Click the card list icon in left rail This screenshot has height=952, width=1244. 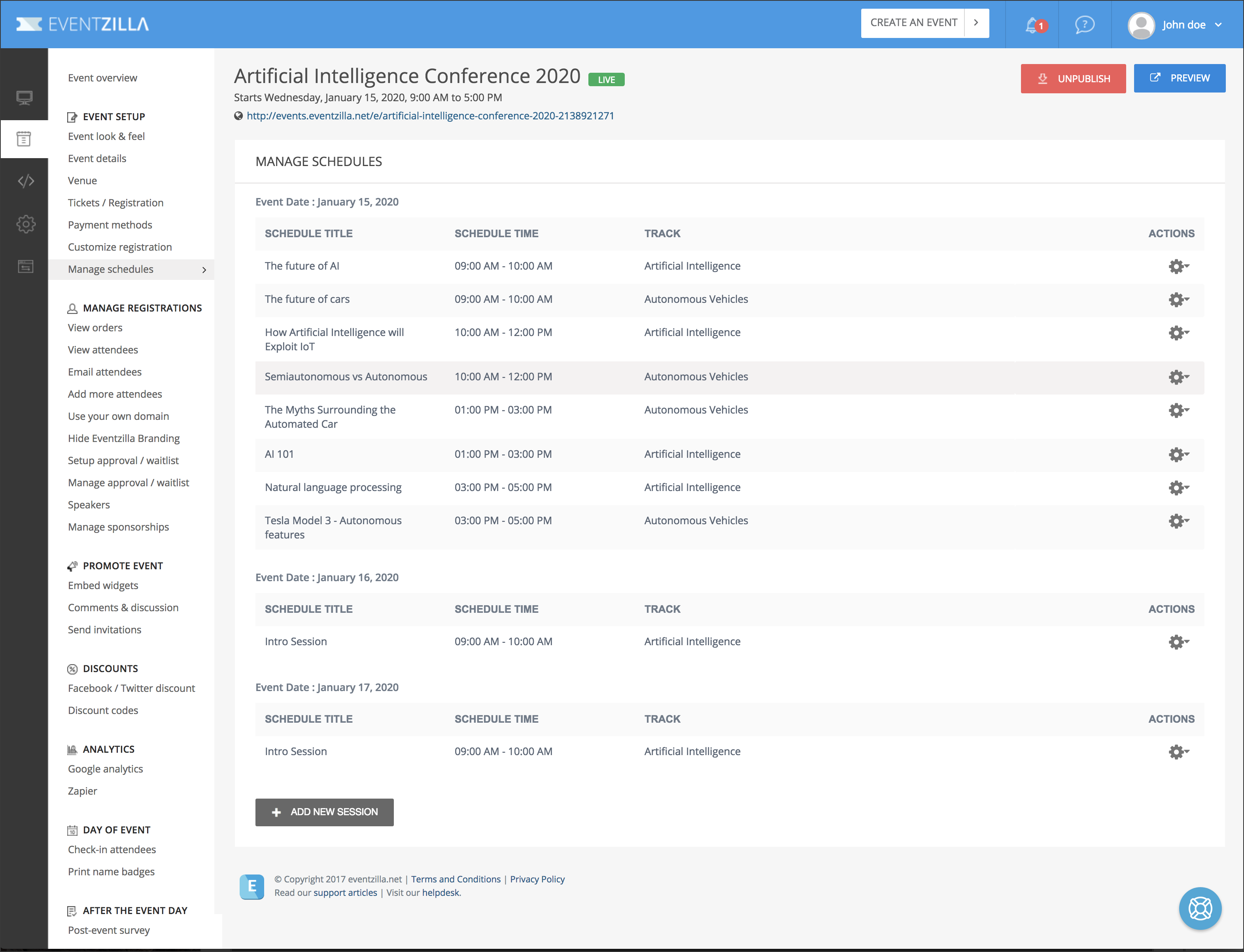tap(25, 266)
